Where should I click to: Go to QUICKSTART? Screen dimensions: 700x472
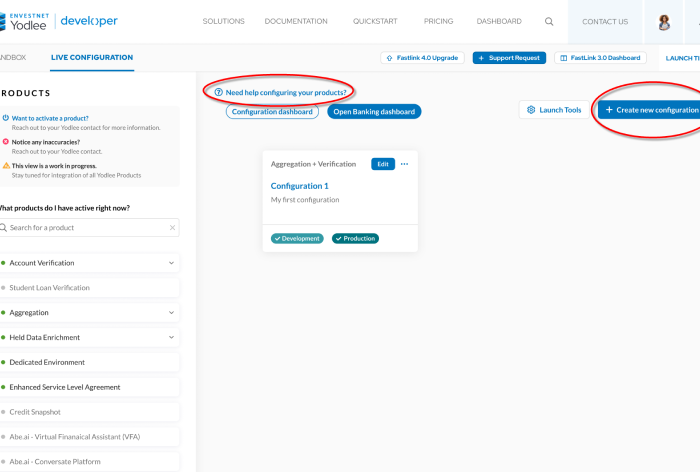(375, 21)
